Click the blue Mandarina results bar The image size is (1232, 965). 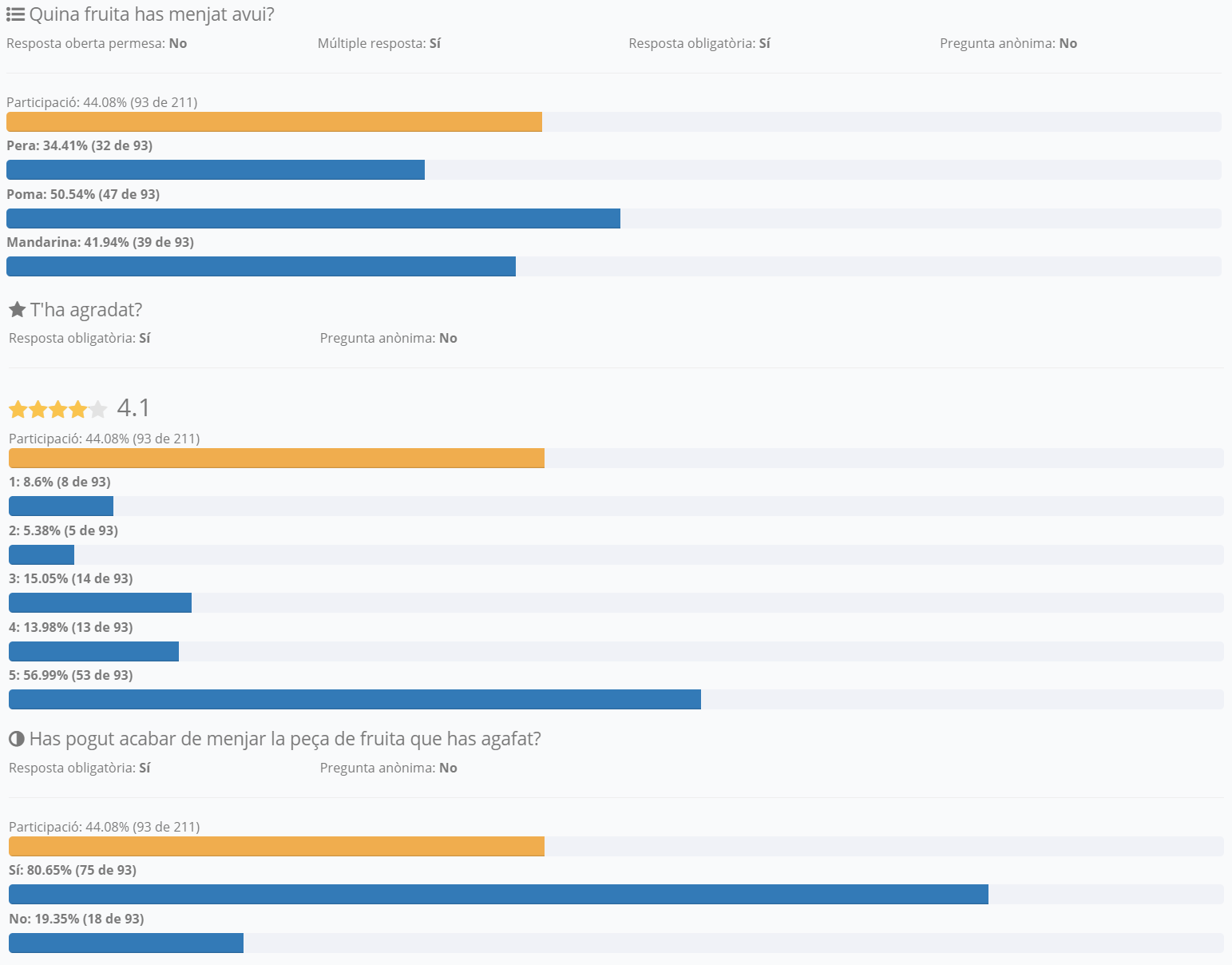[261, 267]
